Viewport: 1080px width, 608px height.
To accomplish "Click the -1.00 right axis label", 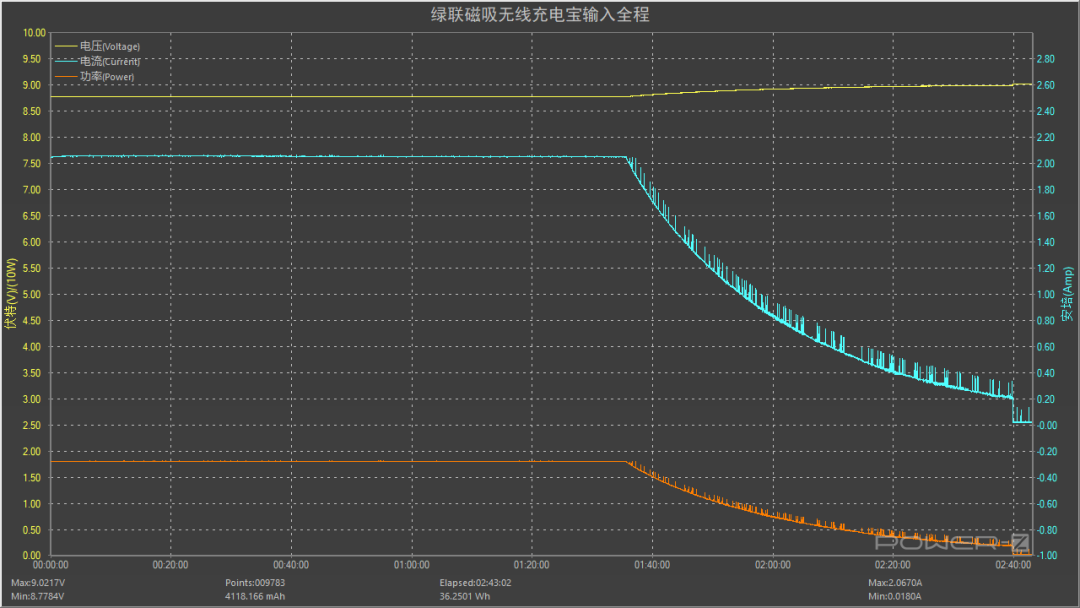I will point(1047,555).
